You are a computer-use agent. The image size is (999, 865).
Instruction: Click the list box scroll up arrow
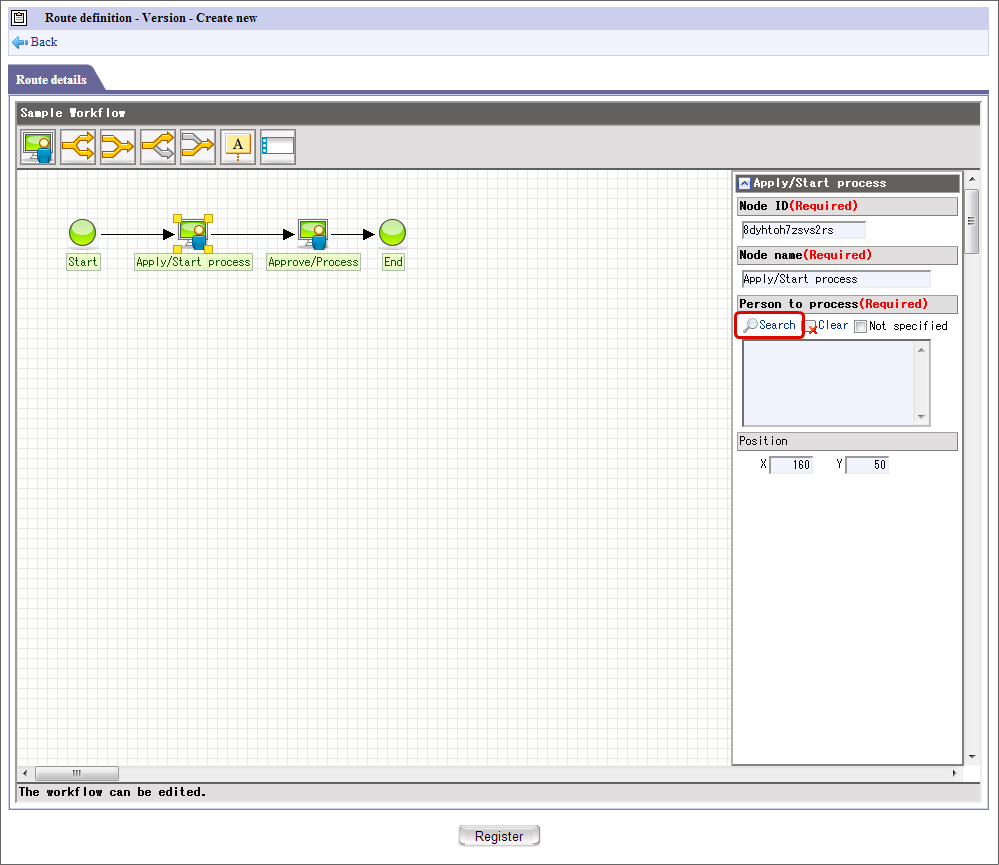point(921,350)
